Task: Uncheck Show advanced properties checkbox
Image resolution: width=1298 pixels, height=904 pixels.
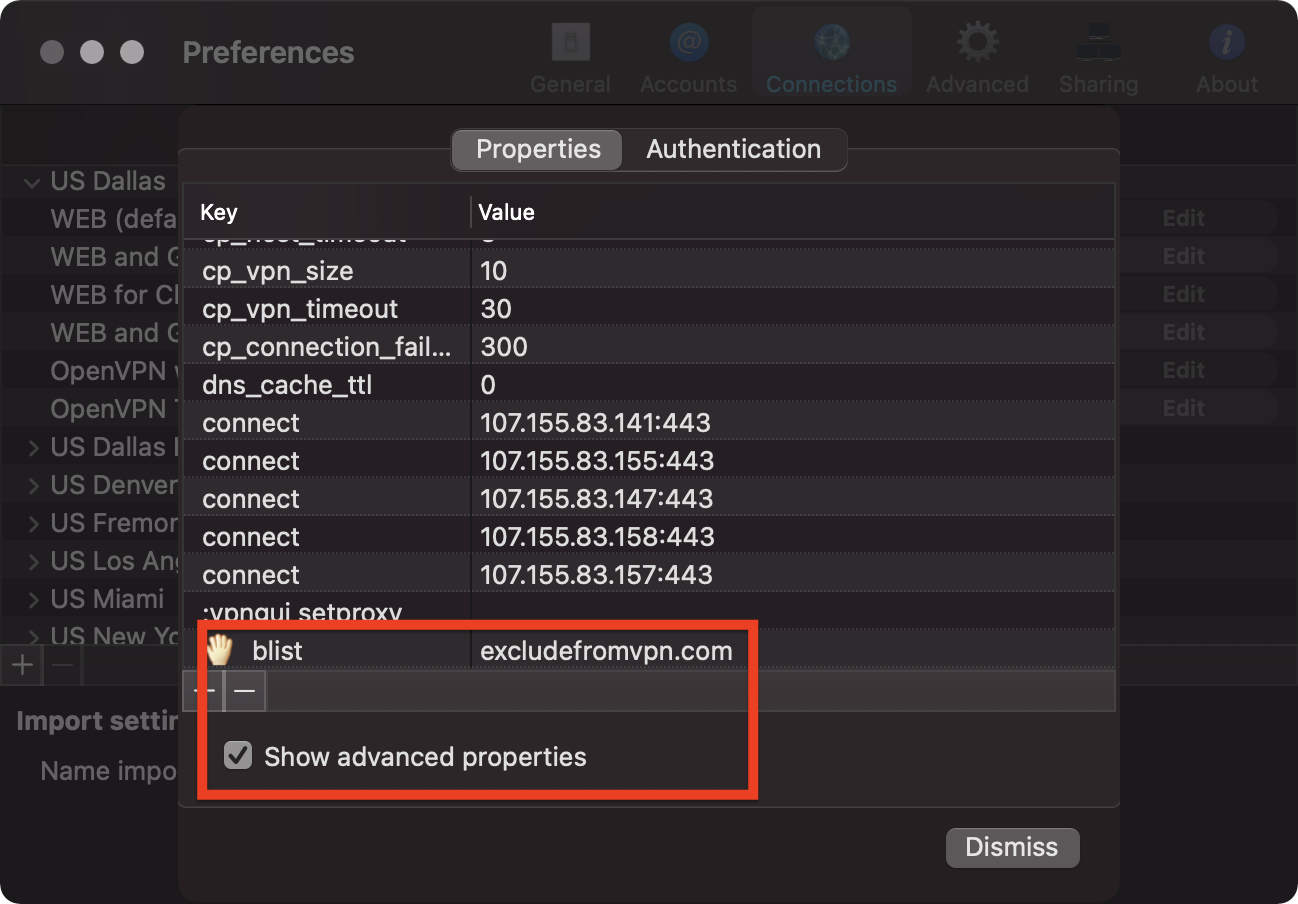Action: (x=238, y=756)
